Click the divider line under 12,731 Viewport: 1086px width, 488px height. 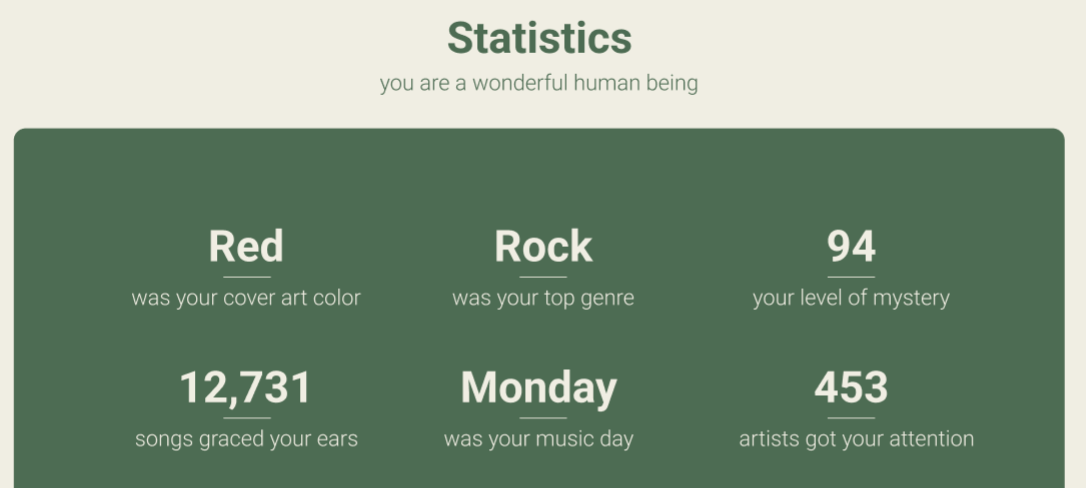point(247,418)
